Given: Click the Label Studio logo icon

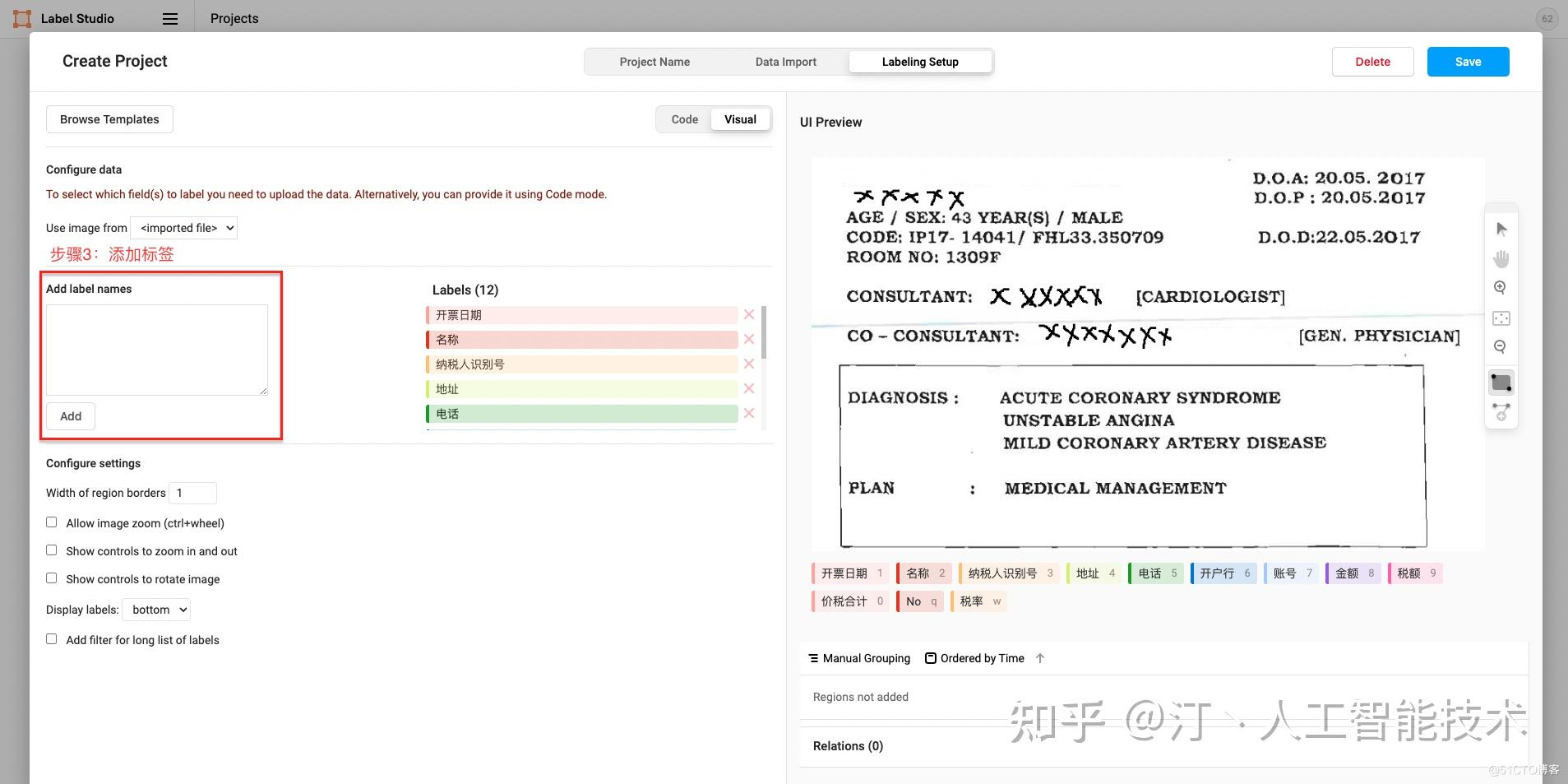Looking at the screenshot, I should (21, 17).
